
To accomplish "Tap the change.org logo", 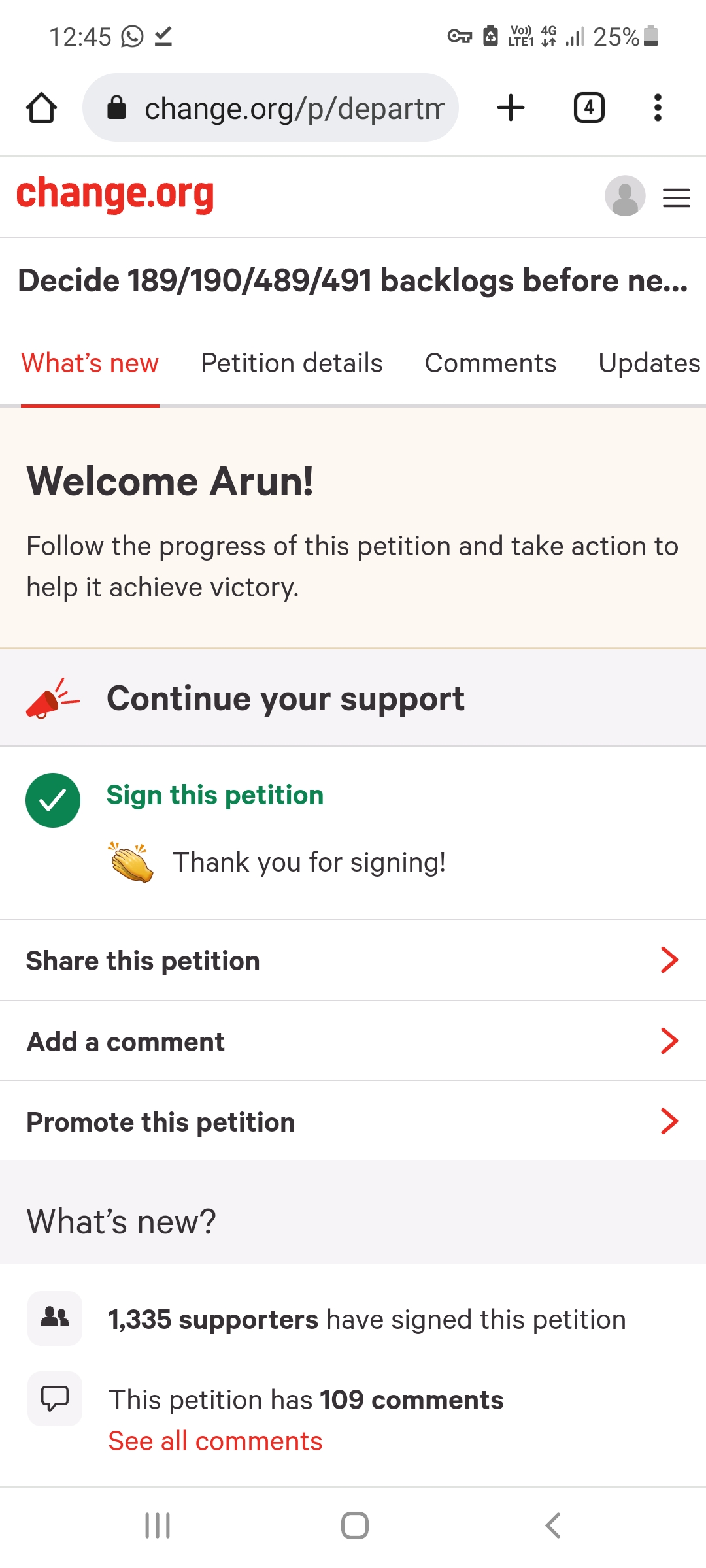I will coord(115,195).
